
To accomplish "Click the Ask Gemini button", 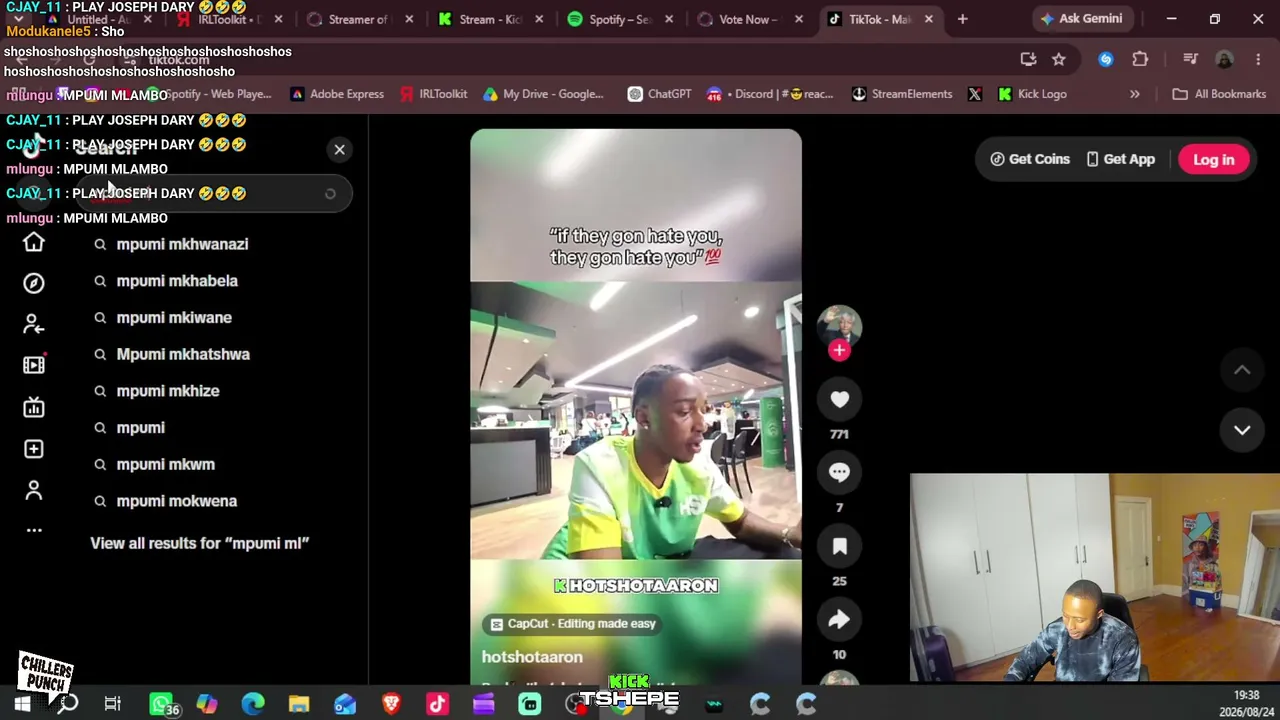I will [1081, 19].
